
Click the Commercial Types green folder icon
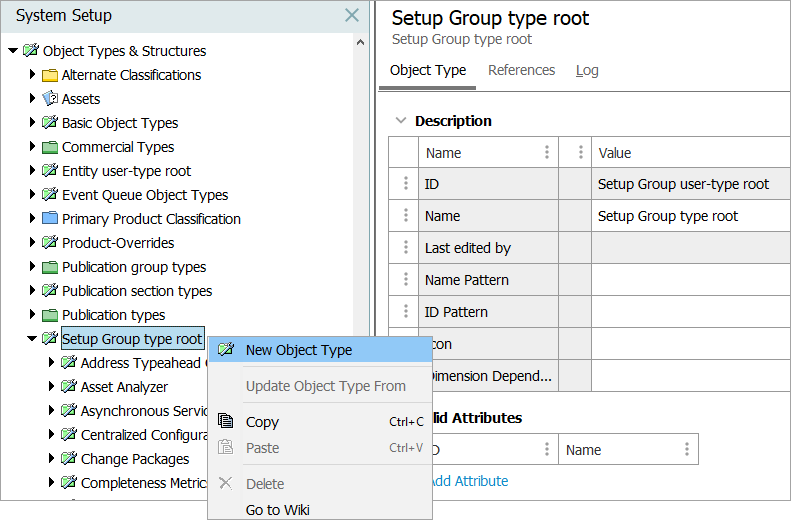point(50,147)
